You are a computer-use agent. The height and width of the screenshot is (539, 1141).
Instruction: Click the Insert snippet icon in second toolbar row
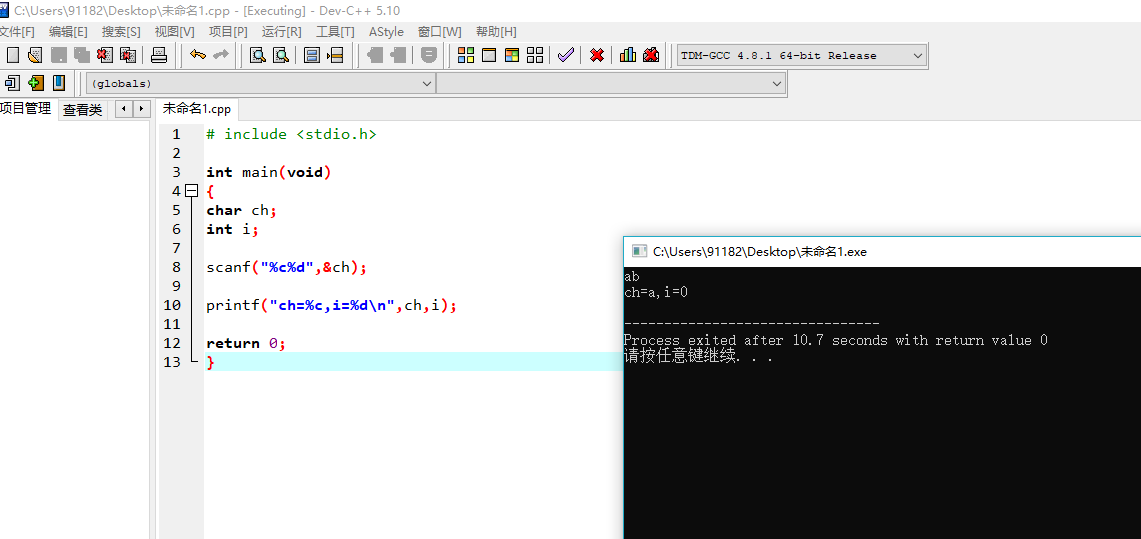click(12, 83)
